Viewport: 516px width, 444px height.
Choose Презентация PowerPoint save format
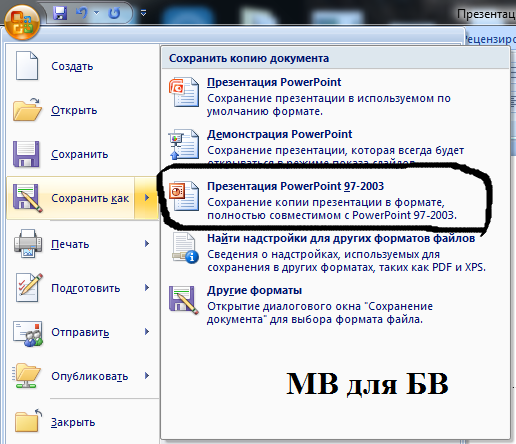pyautogui.click(x=274, y=82)
